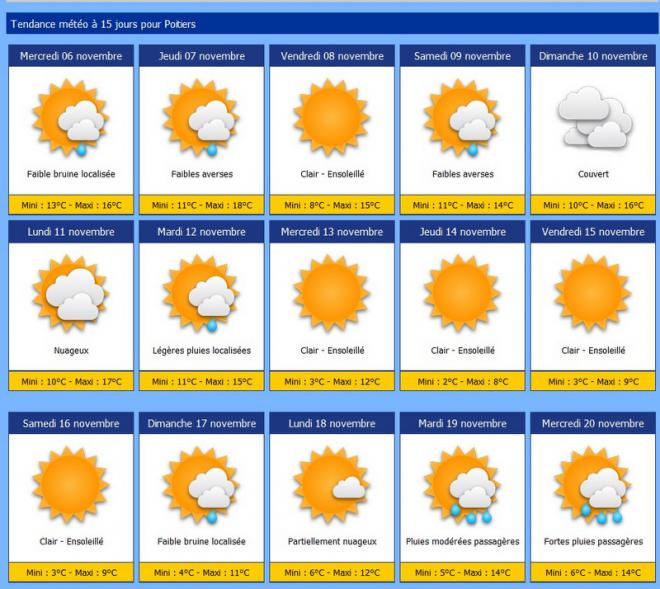Click the partly cloudy icon for Lundi 18 novembre
This screenshot has width=660, height=589.
332,485
